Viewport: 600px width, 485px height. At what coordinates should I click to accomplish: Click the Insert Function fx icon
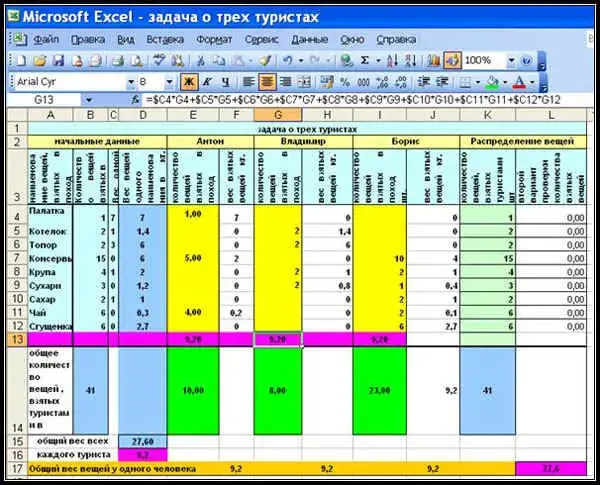pyautogui.click(x=136, y=101)
